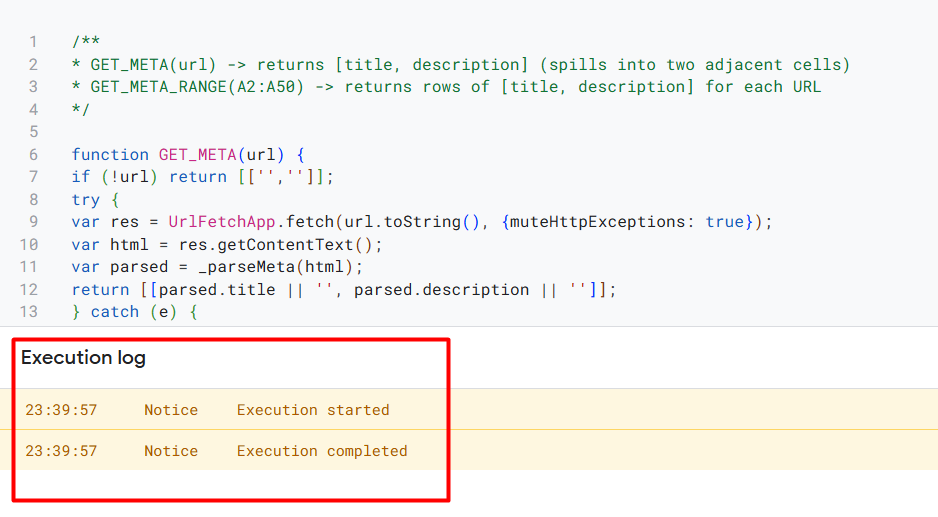Click line number 9 in the gutter
Viewport: 938px width, 517px height.
(34, 222)
